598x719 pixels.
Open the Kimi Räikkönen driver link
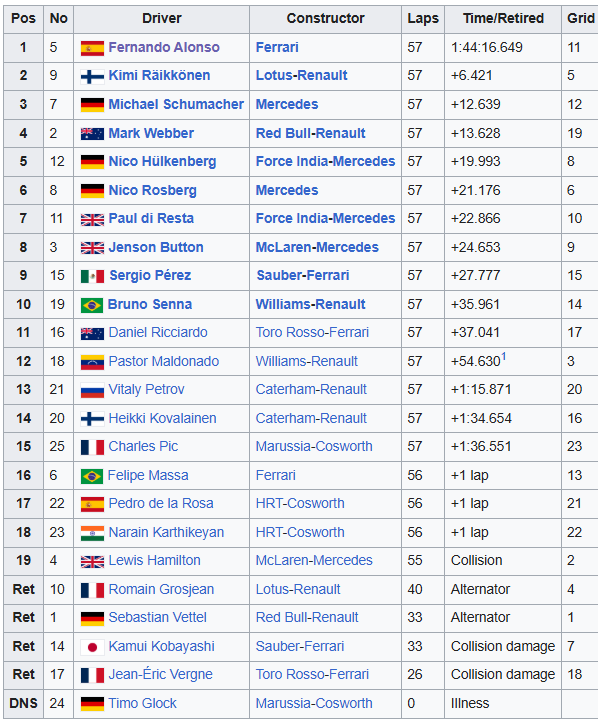pyautogui.click(x=159, y=75)
